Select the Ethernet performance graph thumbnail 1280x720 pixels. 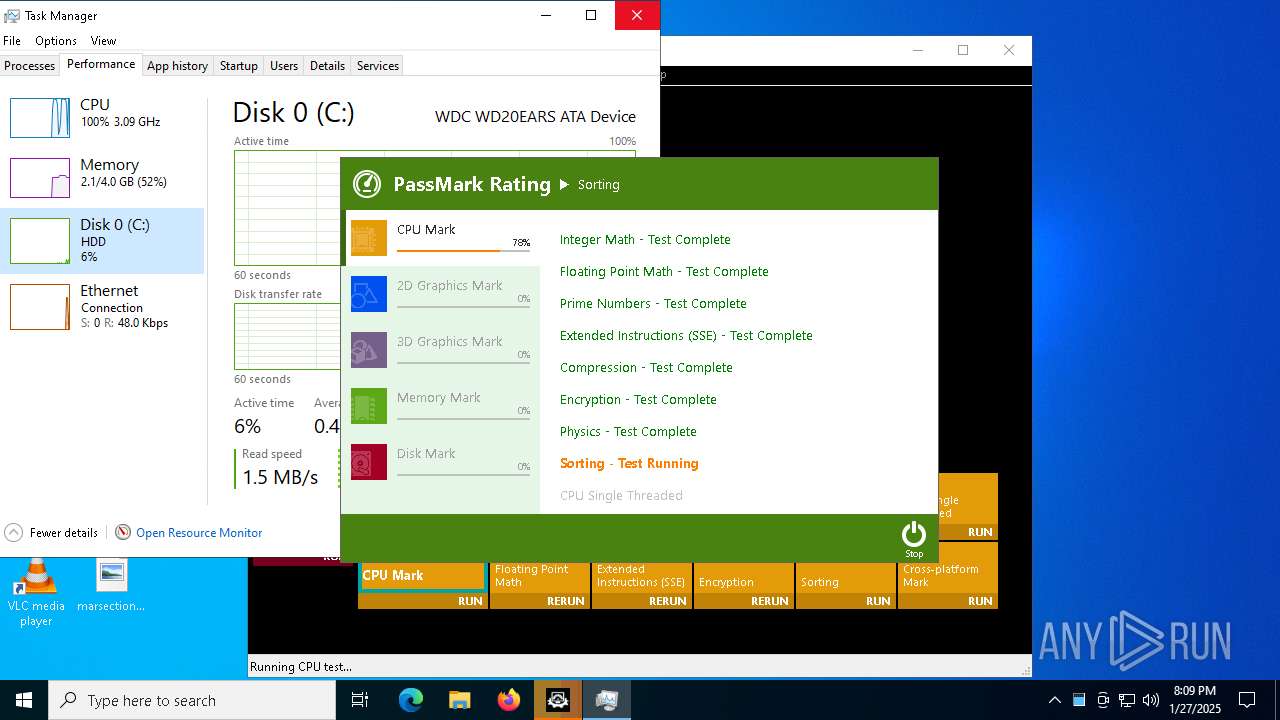(40, 307)
